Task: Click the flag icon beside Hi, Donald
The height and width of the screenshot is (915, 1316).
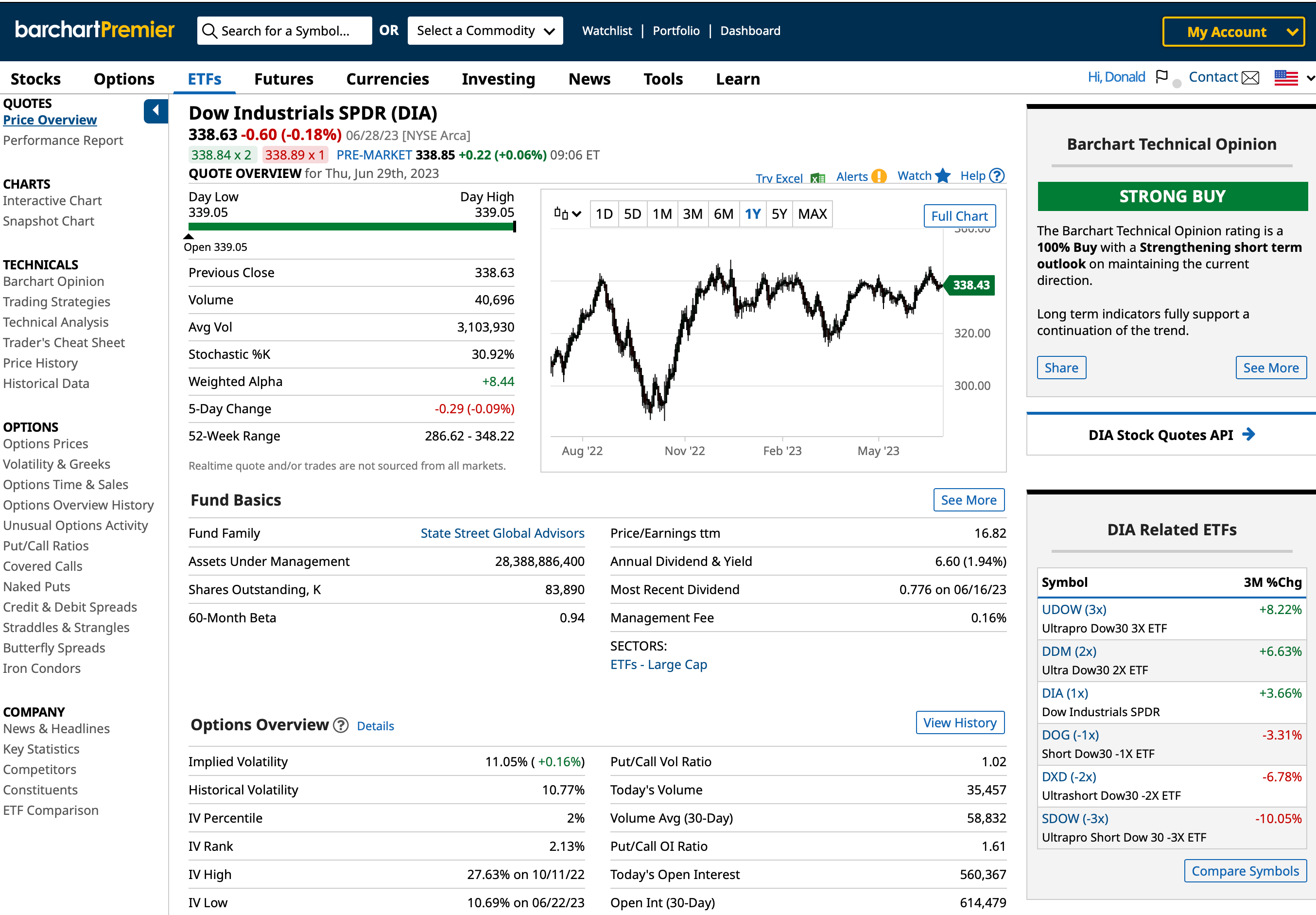Action: click(1161, 77)
